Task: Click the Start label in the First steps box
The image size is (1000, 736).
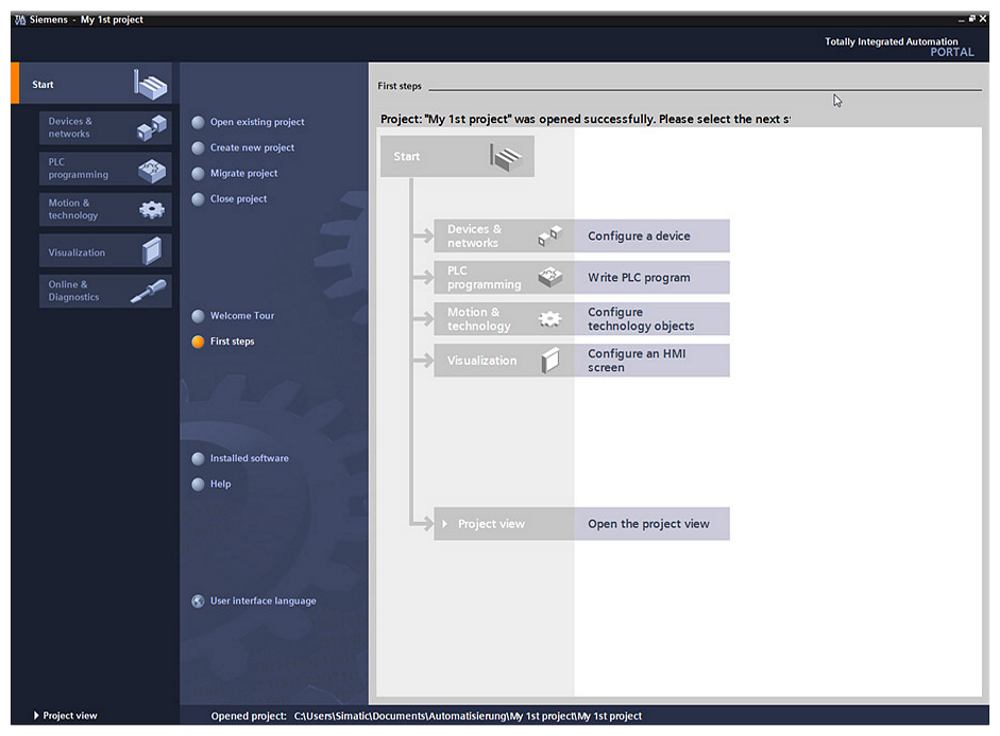Action: [x=407, y=156]
